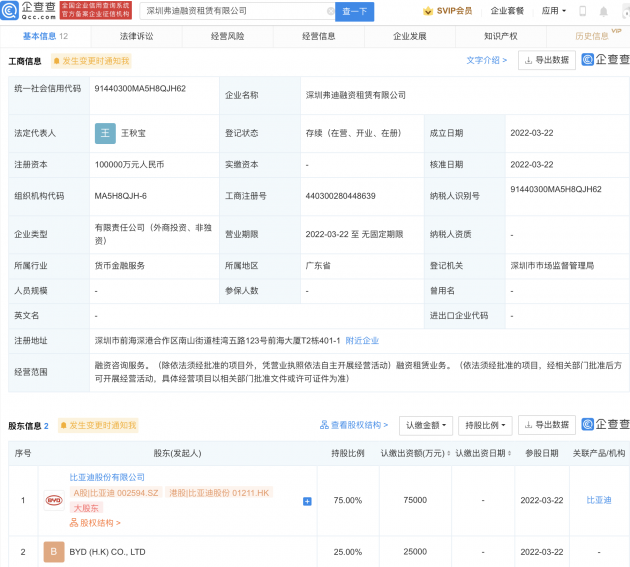Click the 25000 subscribed amount cell
This screenshot has width=630, height=567.
click(x=415, y=552)
